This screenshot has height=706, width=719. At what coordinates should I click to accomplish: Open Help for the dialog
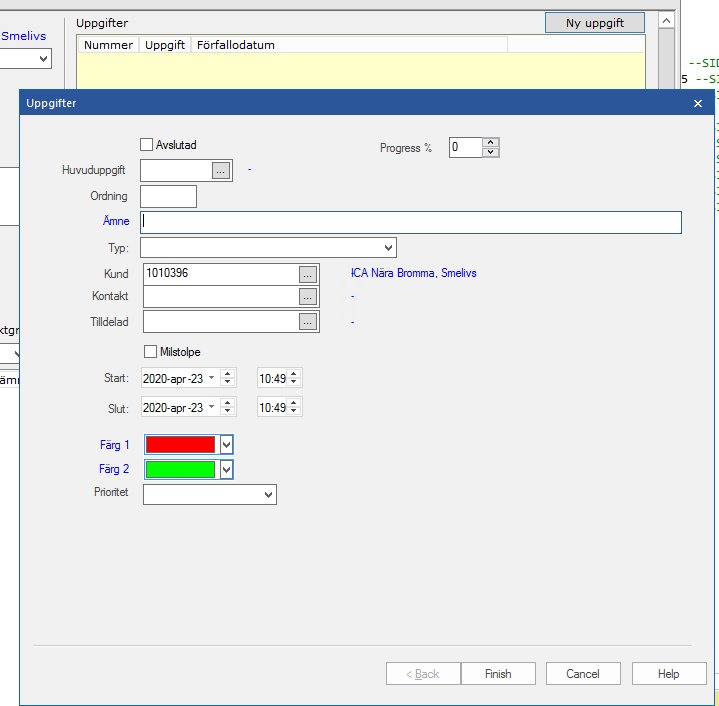(669, 673)
